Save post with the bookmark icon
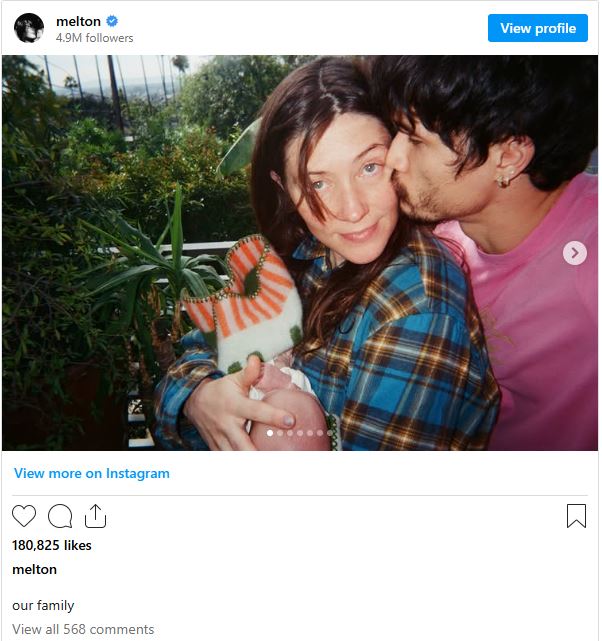Viewport: 602px width, 641px height. 576,516
